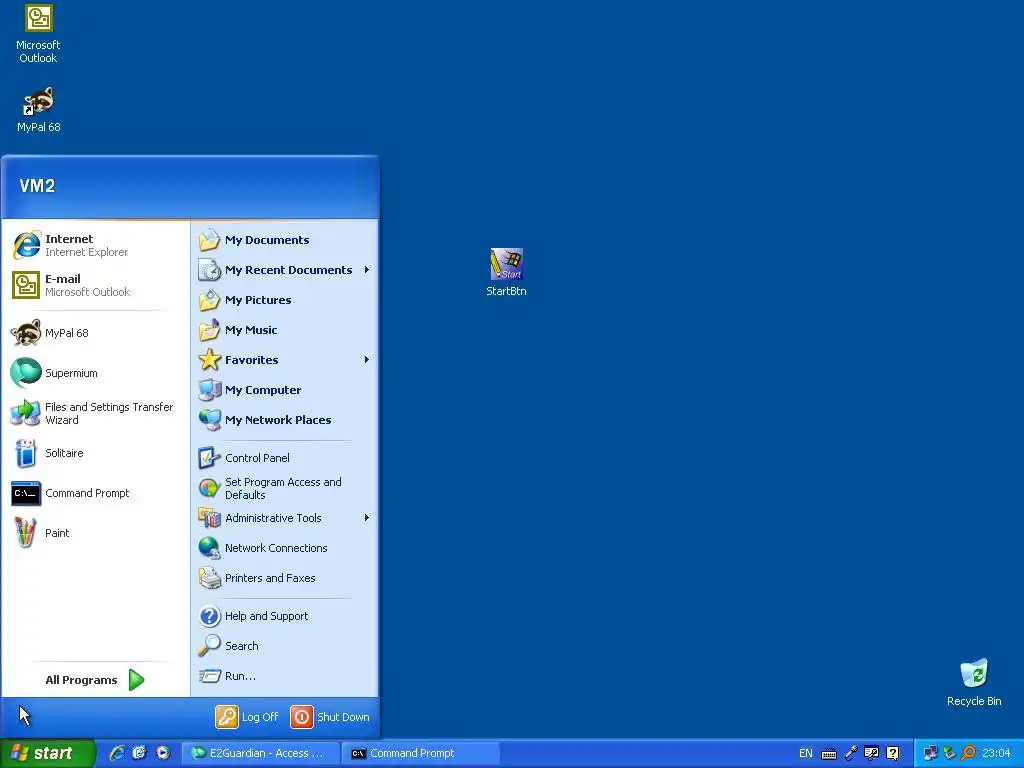Click orange magnifier tray icon
The width and height of the screenshot is (1024, 768).
968,753
